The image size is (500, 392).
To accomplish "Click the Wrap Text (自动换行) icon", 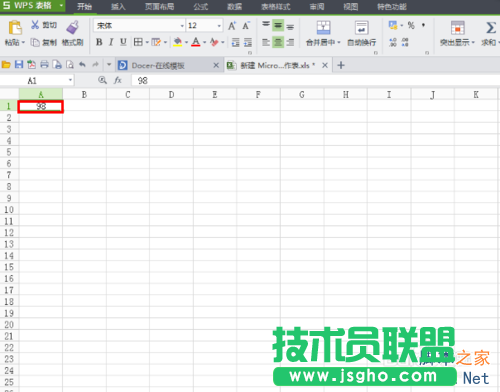I will pyautogui.click(x=361, y=27).
